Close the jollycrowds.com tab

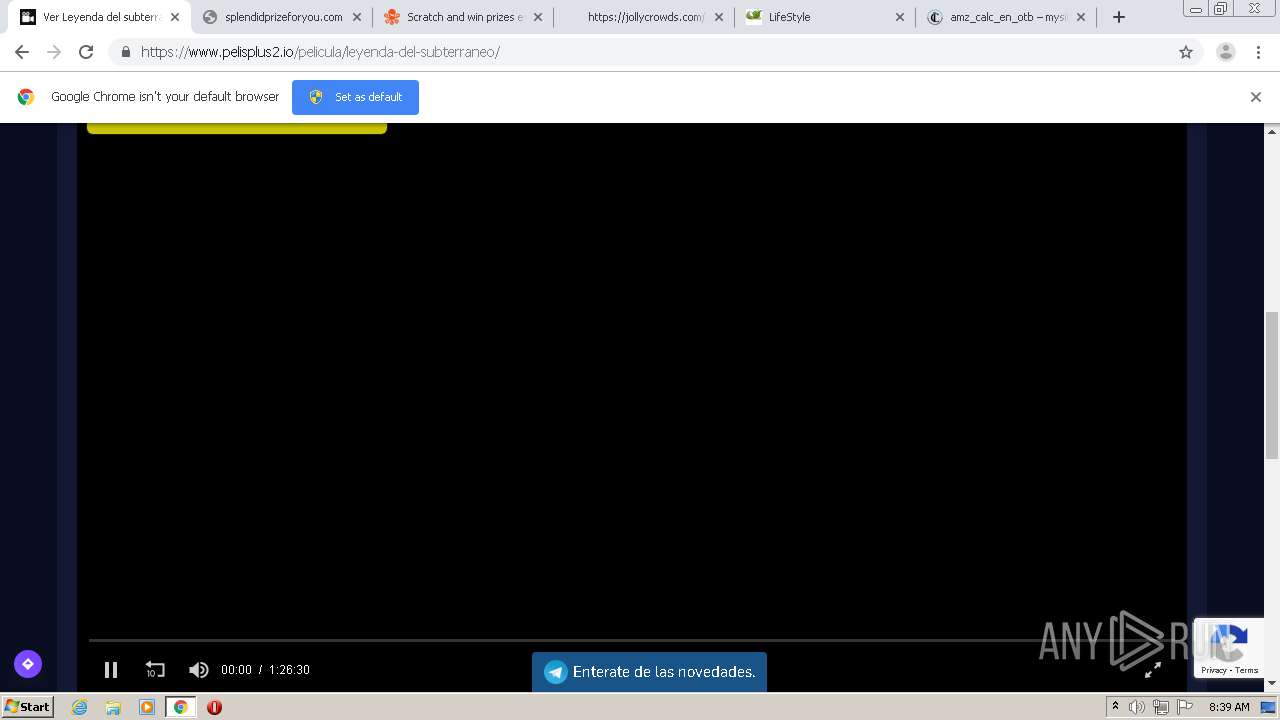point(719,17)
